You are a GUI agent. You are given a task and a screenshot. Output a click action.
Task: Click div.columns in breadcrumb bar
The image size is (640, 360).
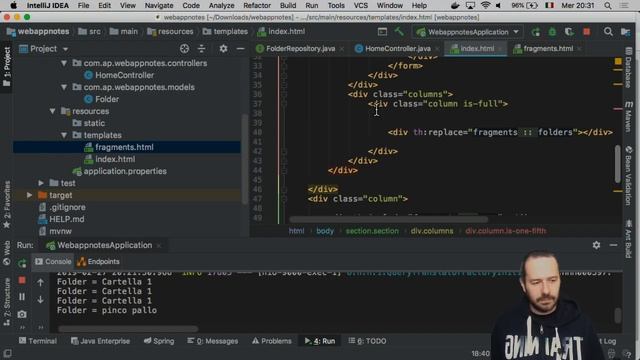(432, 231)
